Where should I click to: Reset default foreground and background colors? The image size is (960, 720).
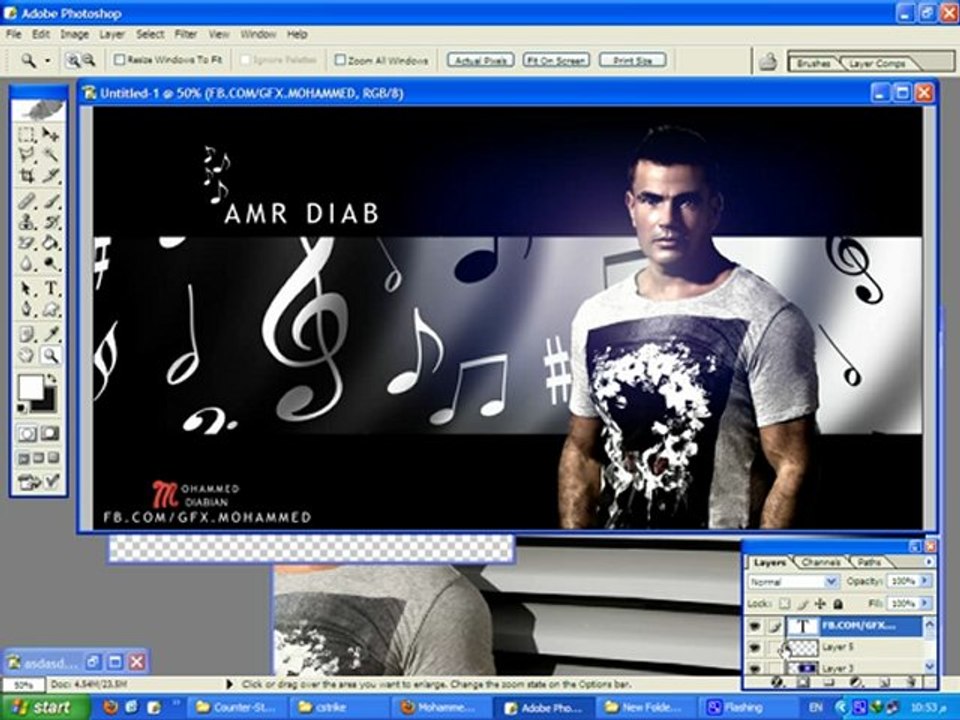[x=21, y=408]
